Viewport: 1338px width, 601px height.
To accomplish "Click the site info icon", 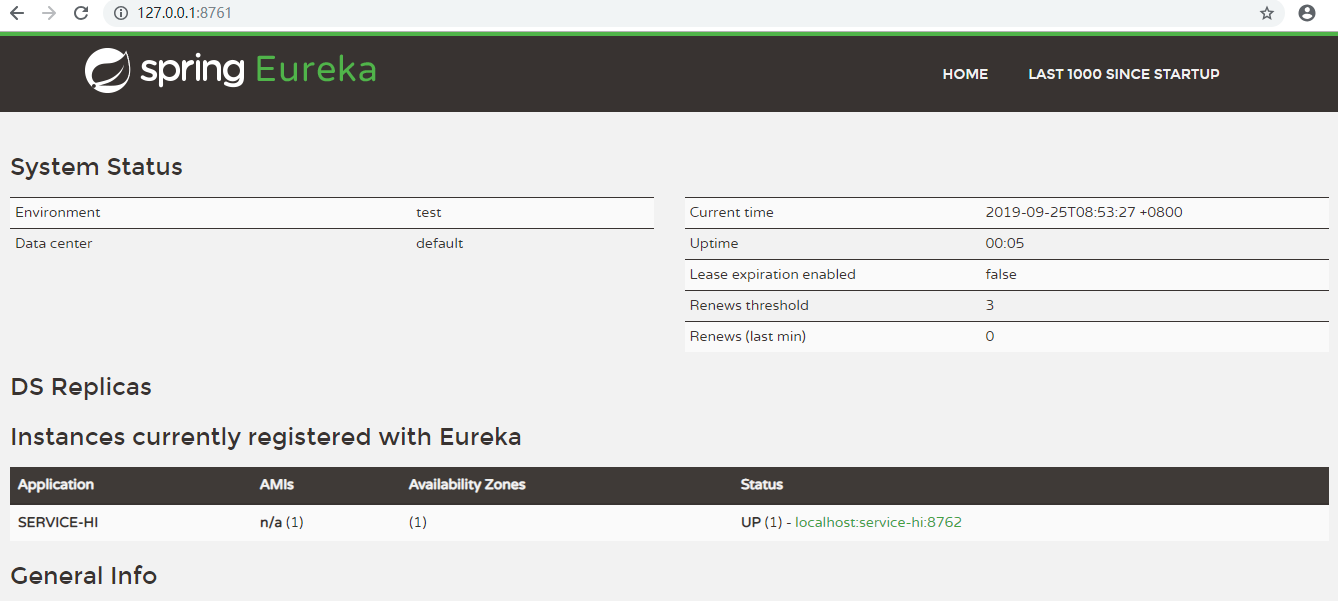I will [121, 14].
